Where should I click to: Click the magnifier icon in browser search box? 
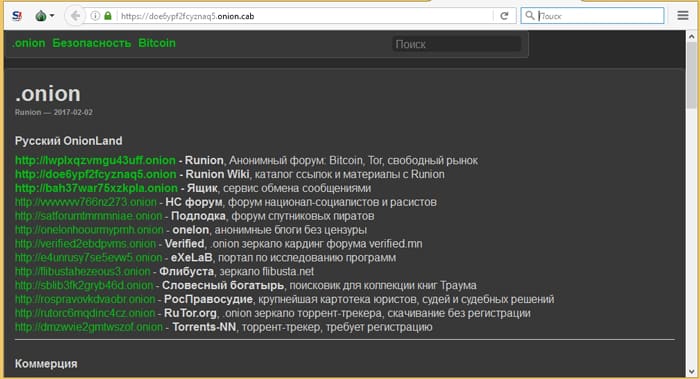[529, 16]
